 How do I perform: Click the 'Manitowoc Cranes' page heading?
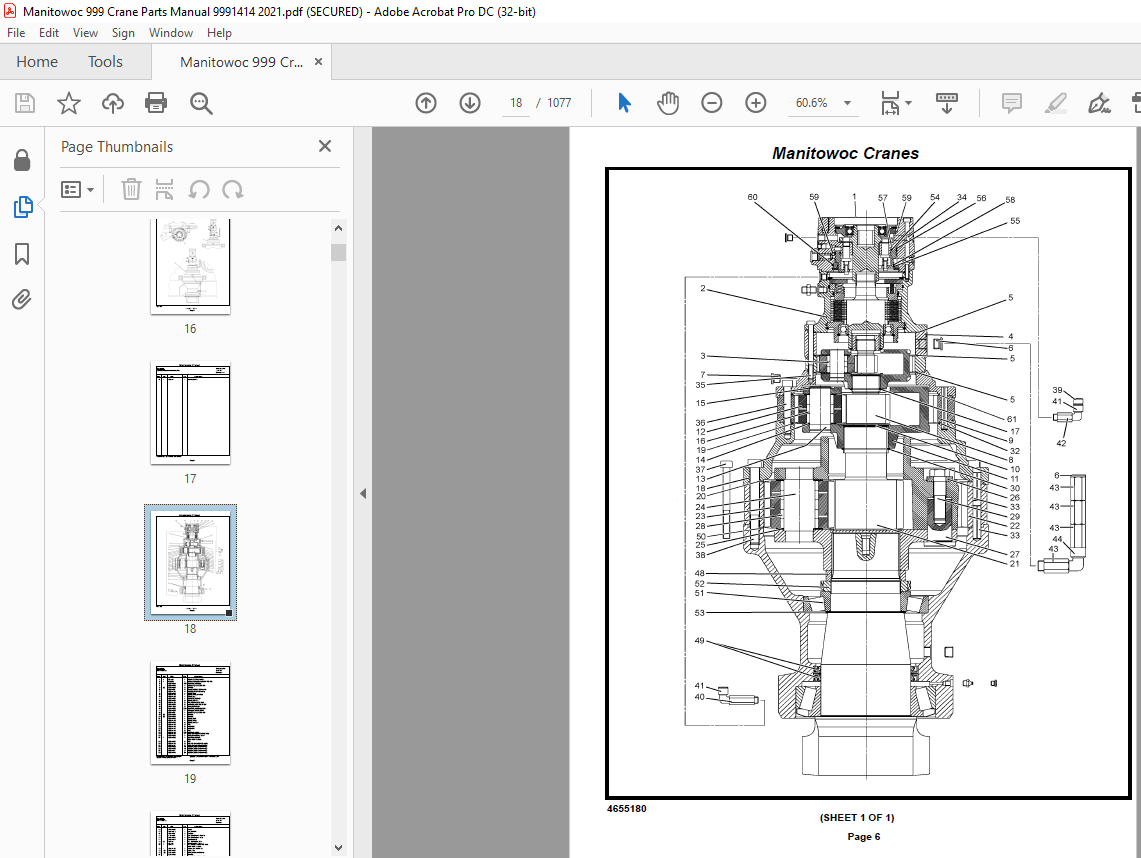click(846, 154)
